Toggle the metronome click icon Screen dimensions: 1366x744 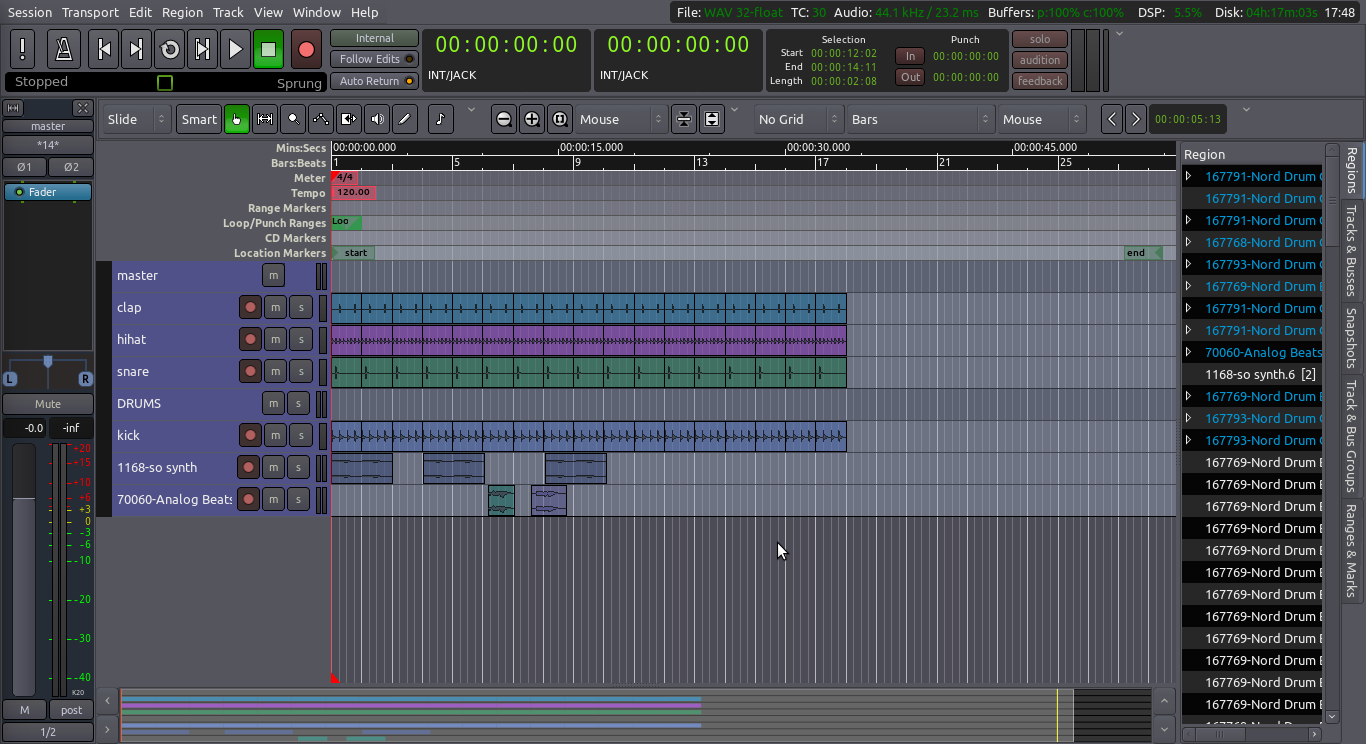[64, 48]
